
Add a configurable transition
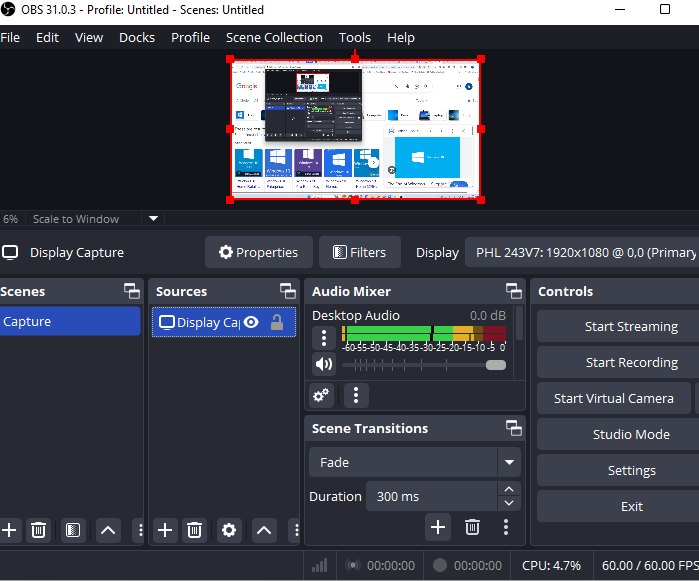pyautogui.click(x=438, y=527)
